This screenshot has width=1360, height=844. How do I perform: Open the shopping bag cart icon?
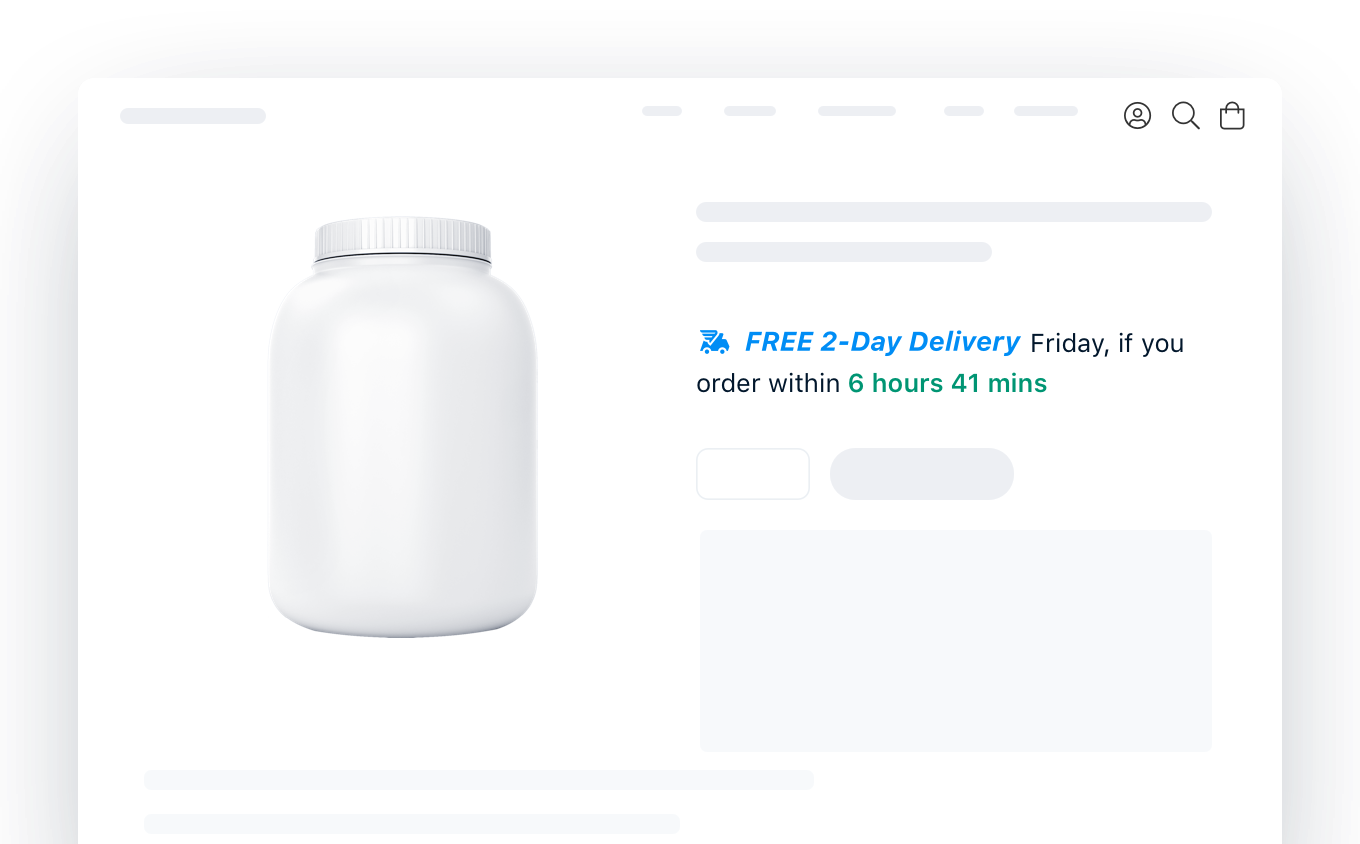1232,116
